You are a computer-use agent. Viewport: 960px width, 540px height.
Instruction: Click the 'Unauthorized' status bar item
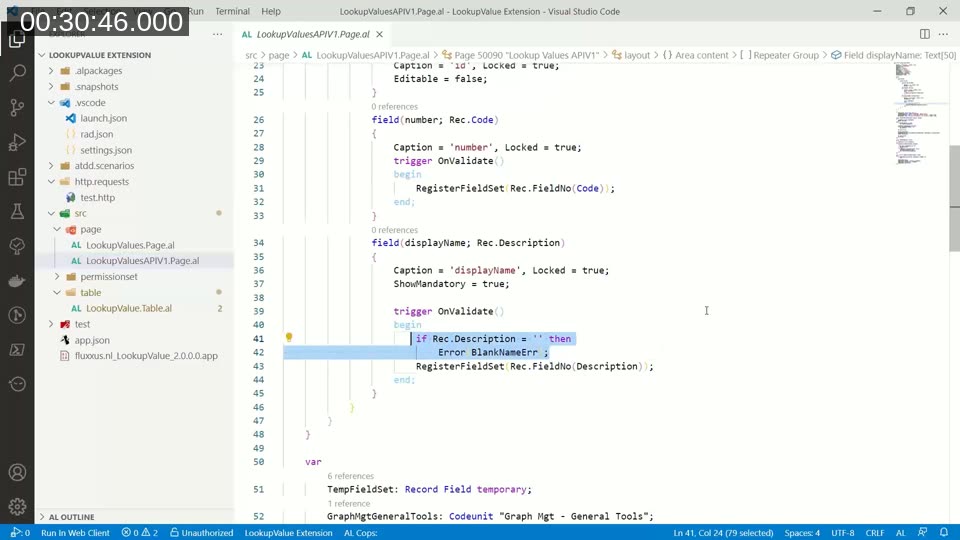pyautogui.click(x=201, y=533)
